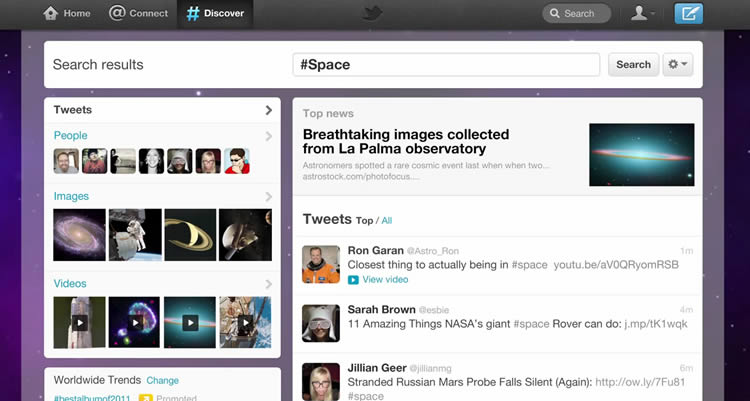The height and width of the screenshot is (401, 750).
Task: Compose a new tweet
Action: point(689,13)
